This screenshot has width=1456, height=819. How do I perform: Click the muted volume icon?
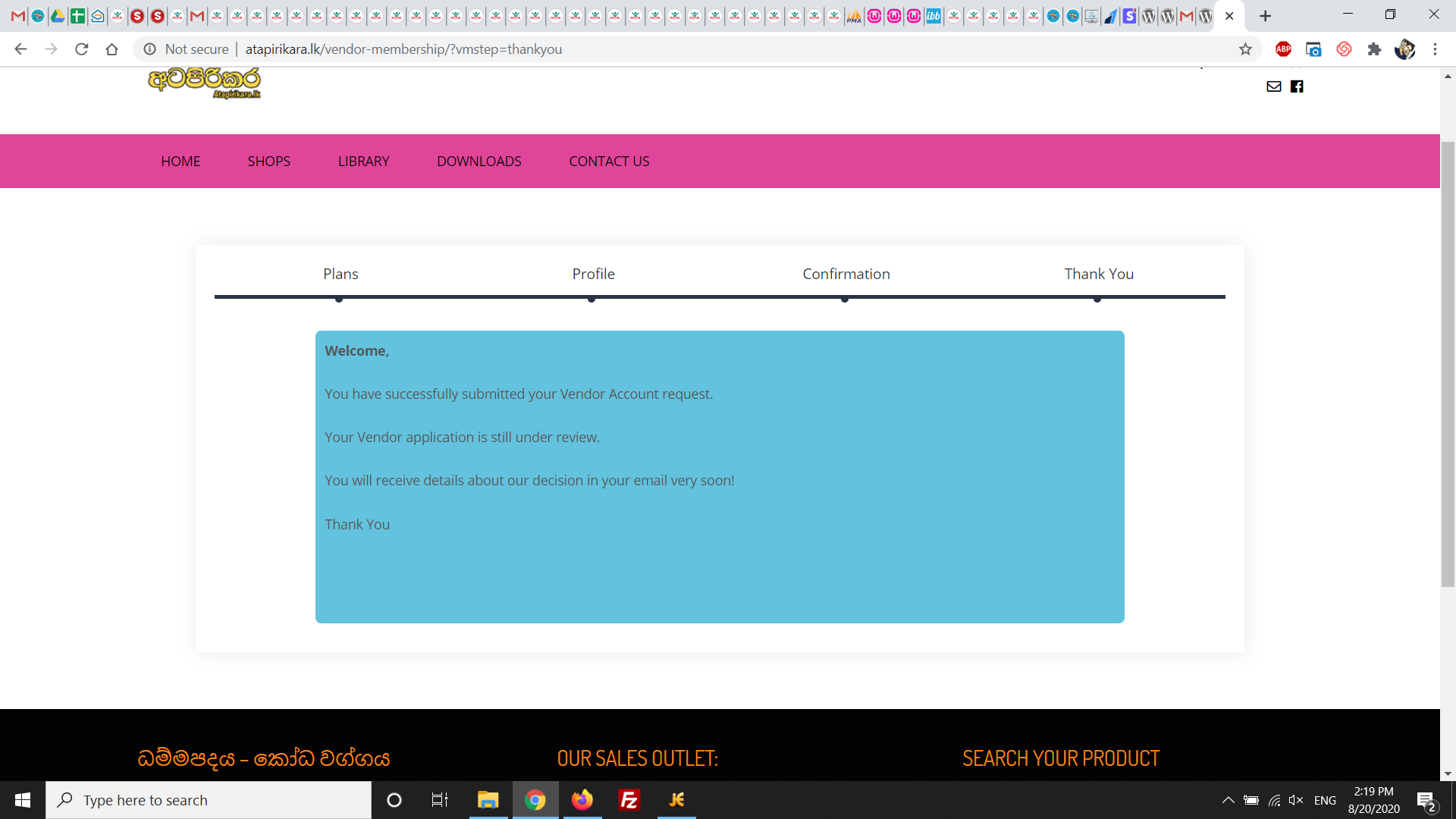[x=1296, y=800]
